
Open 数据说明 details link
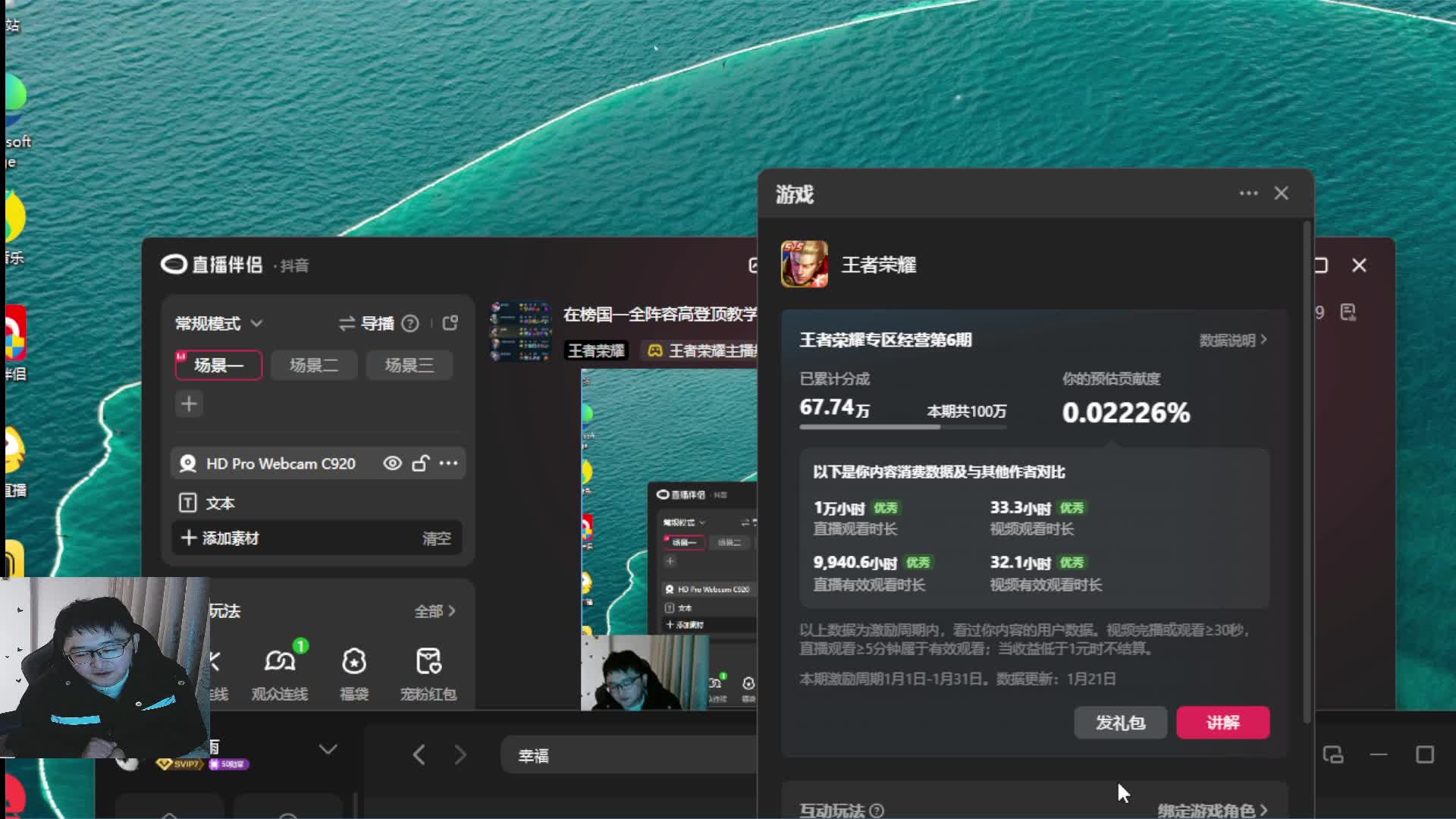(1232, 340)
